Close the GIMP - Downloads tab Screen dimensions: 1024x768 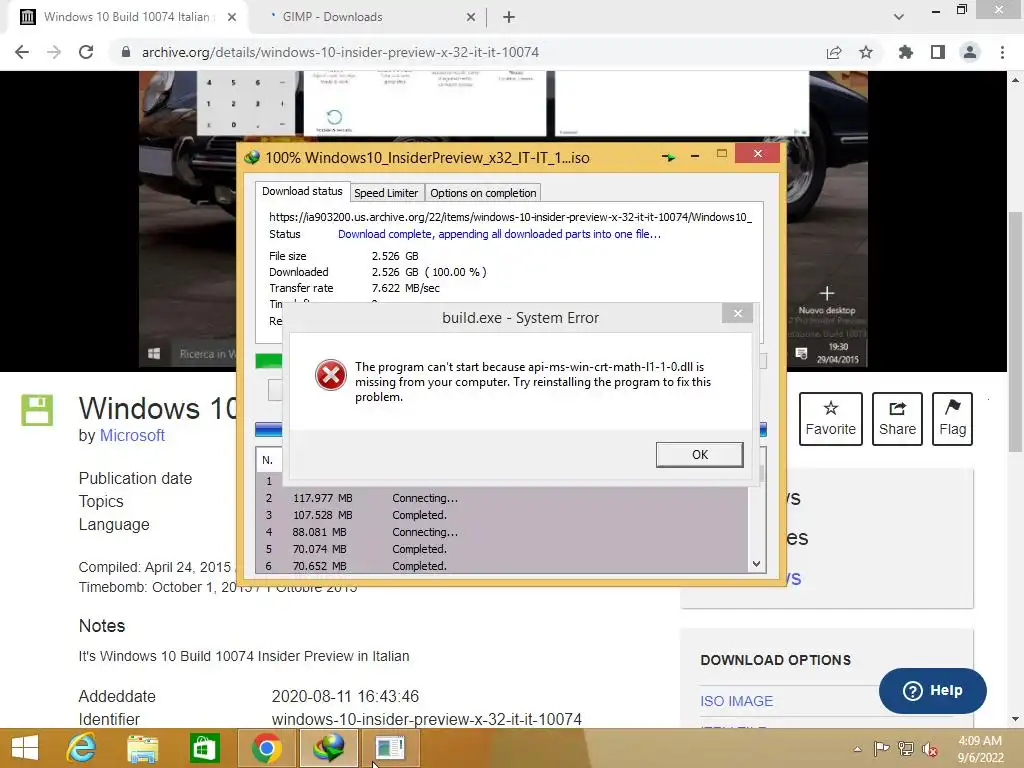tap(470, 18)
